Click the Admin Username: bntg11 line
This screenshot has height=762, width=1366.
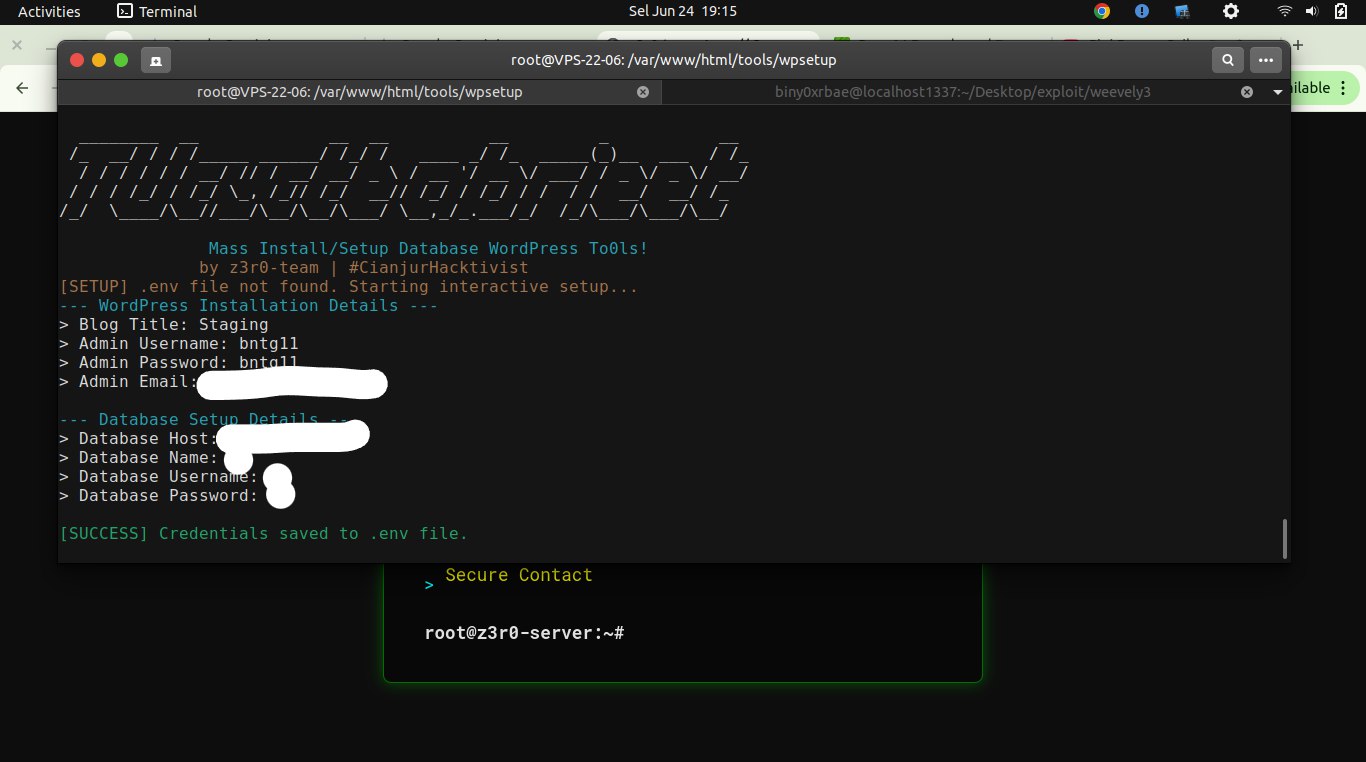(x=179, y=344)
